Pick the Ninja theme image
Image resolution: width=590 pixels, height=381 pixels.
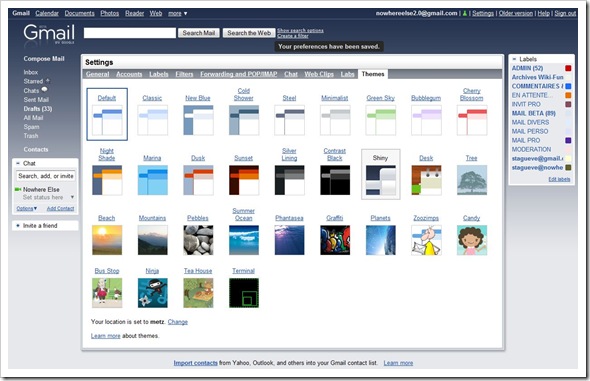coord(153,293)
